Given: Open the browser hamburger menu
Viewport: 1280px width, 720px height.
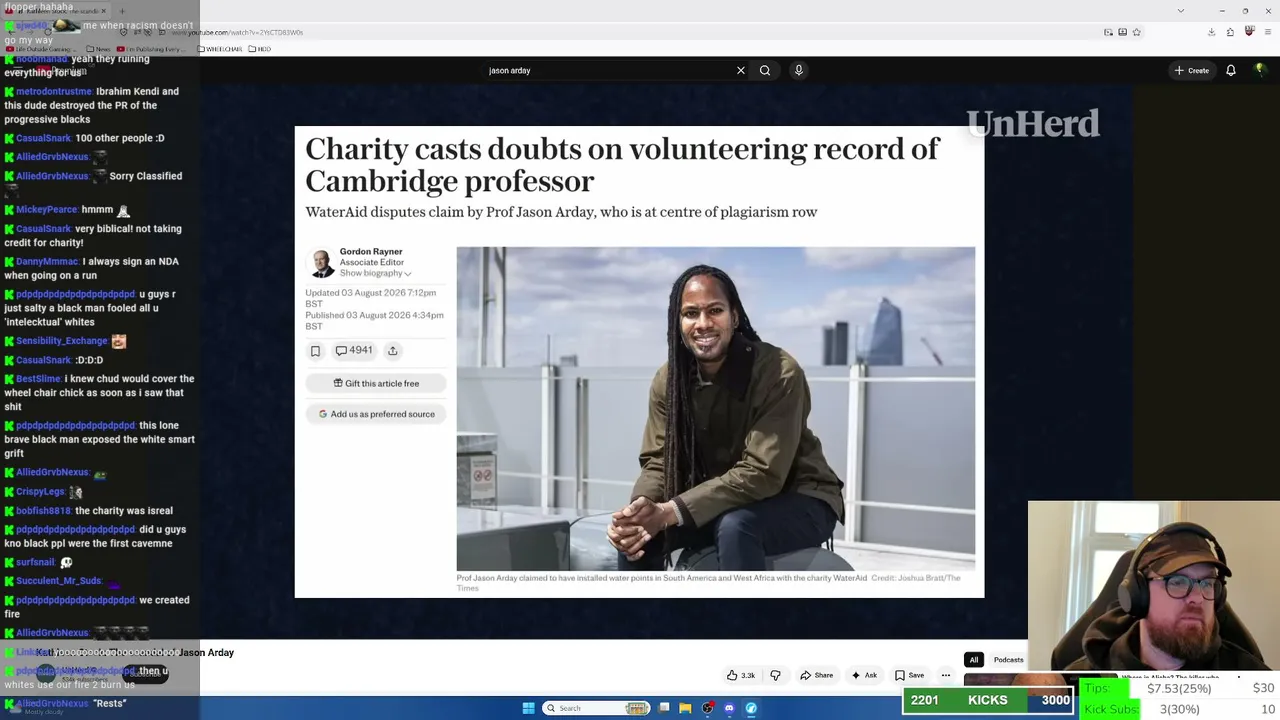Looking at the screenshot, I should pos(1267,32).
